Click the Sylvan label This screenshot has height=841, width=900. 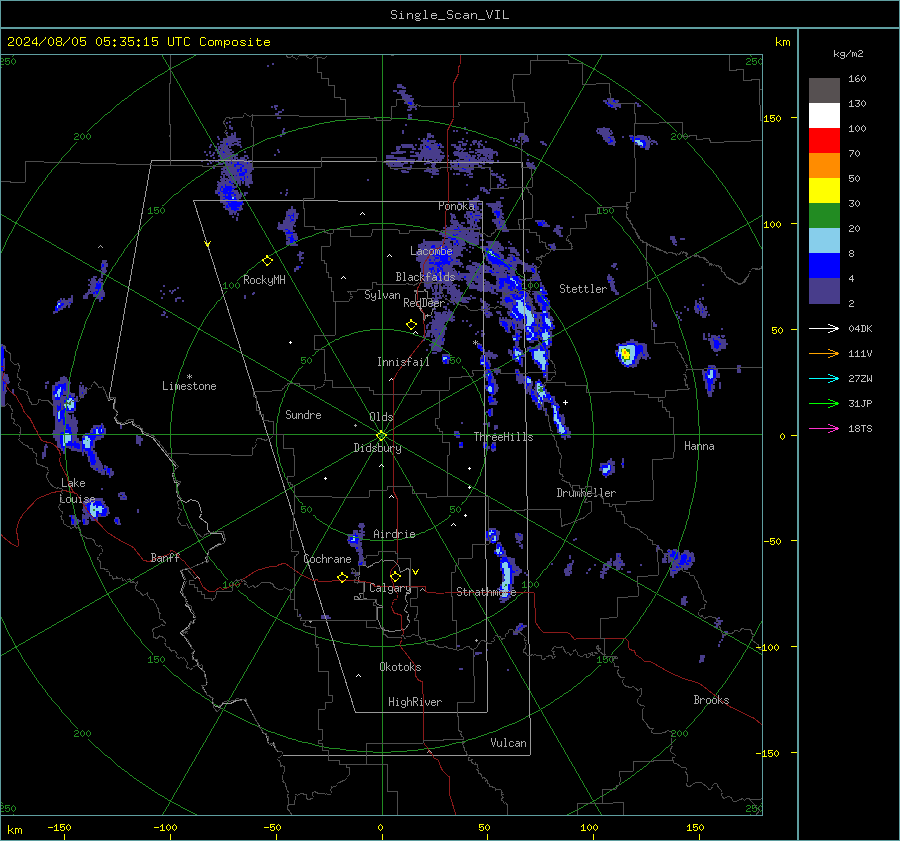click(382, 295)
